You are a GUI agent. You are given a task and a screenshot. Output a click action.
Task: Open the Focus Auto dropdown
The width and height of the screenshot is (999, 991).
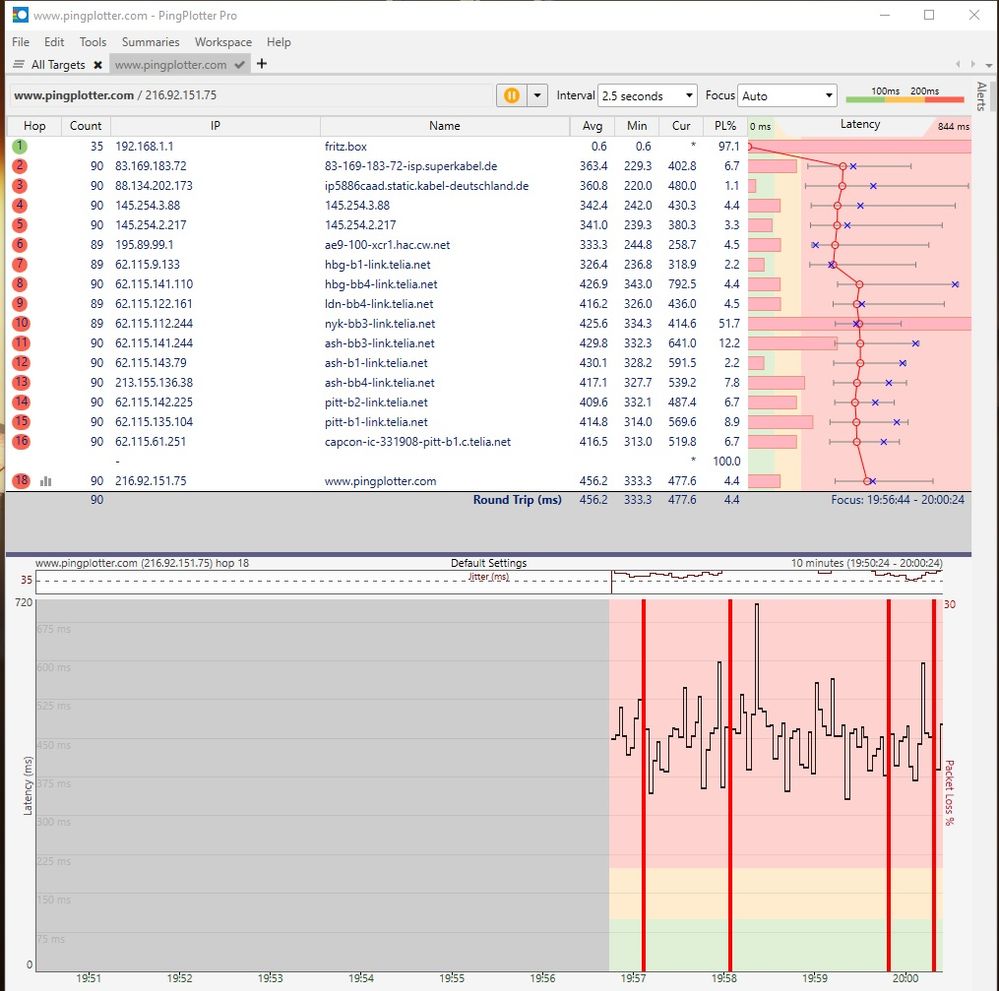(x=787, y=96)
